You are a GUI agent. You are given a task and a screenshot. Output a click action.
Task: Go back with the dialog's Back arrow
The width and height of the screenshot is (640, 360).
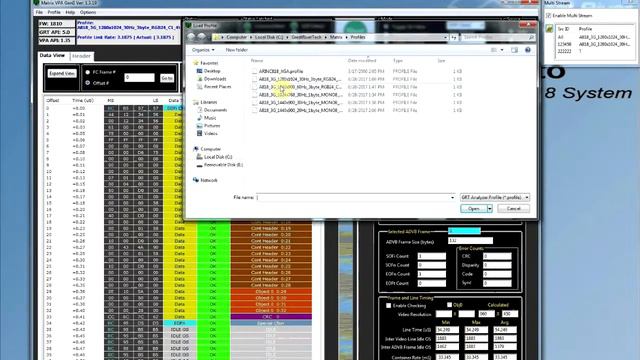pos(191,37)
